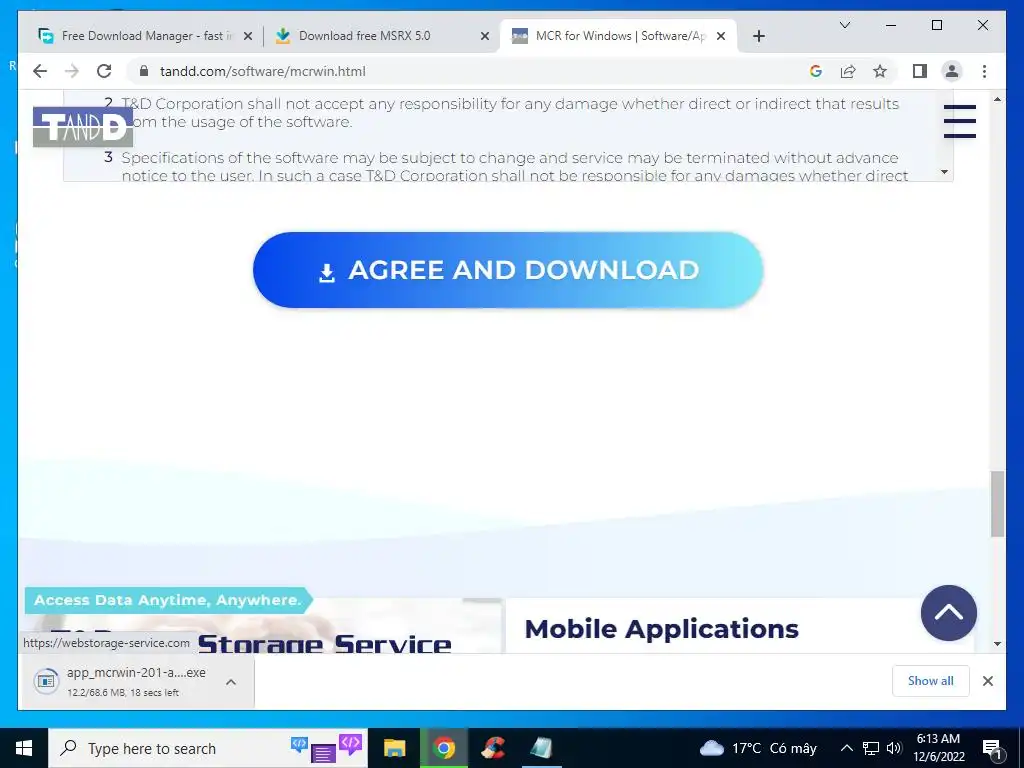Click the Google icon in the address bar

point(816,71)
